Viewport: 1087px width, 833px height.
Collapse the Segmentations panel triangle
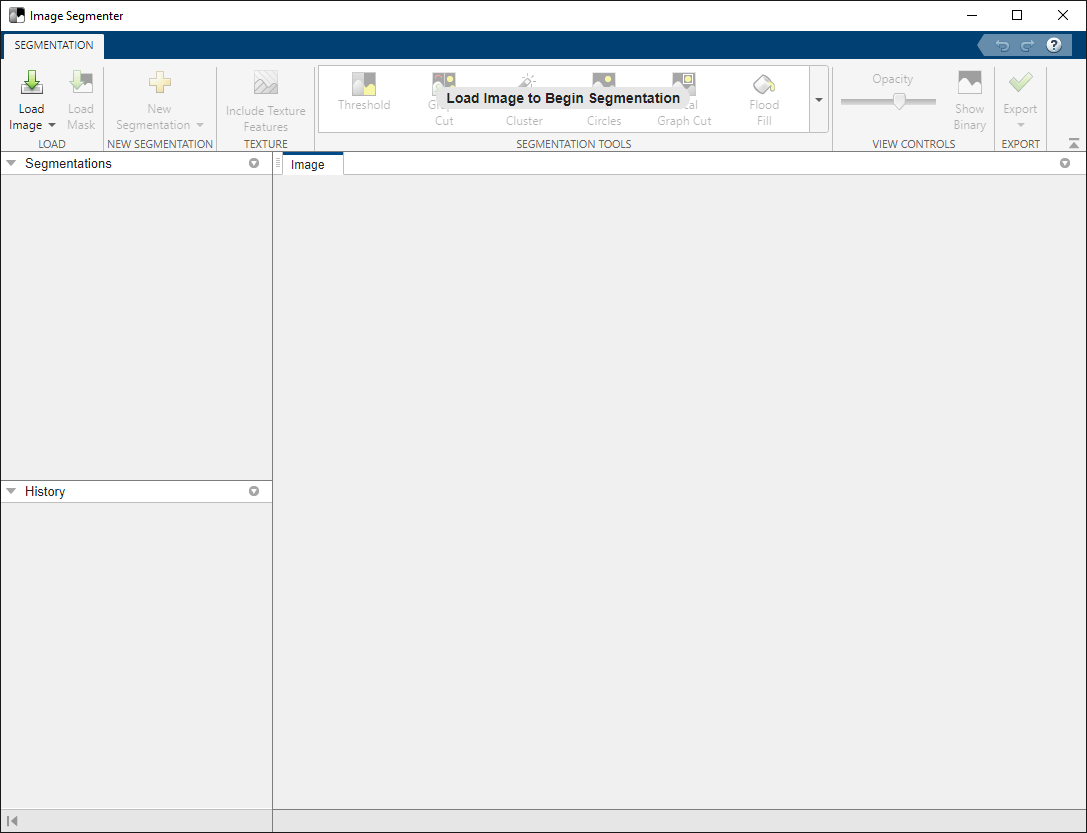tap(11, 163)
